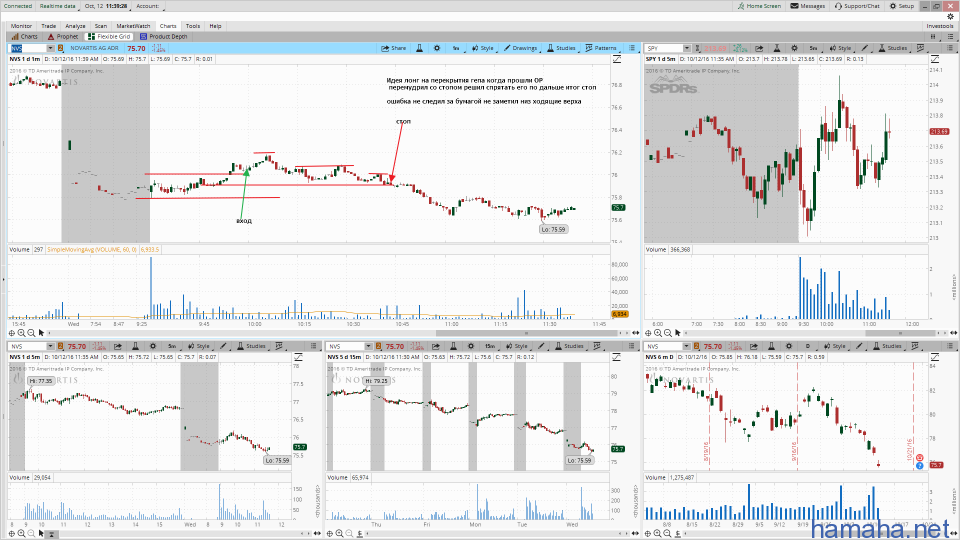Open the Style menu in SPY chart
This screenshot has width=960, height=540.
(x=841, y=48)
